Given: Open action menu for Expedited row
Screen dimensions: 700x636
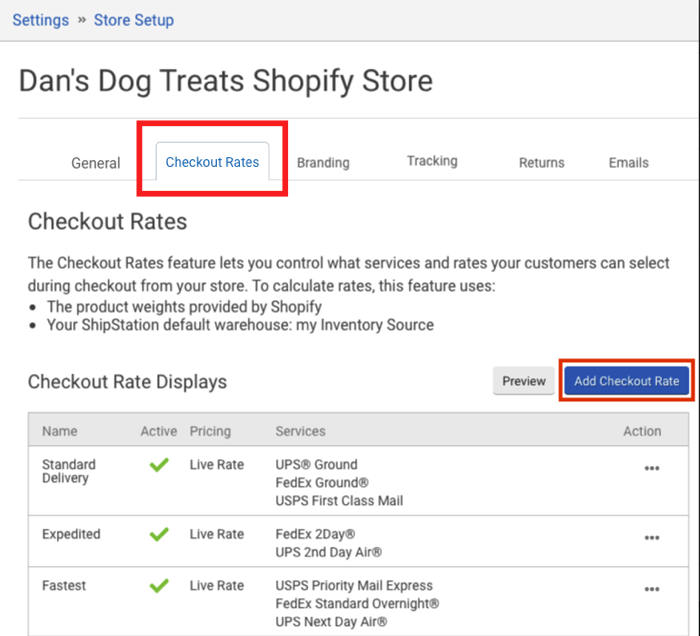Looking at the screenshot, I should tap(652, 537).
